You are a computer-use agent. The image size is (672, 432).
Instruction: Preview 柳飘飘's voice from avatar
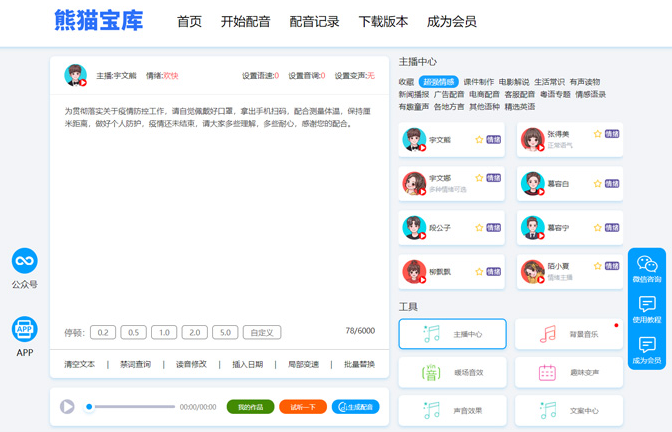pos(423,280)
